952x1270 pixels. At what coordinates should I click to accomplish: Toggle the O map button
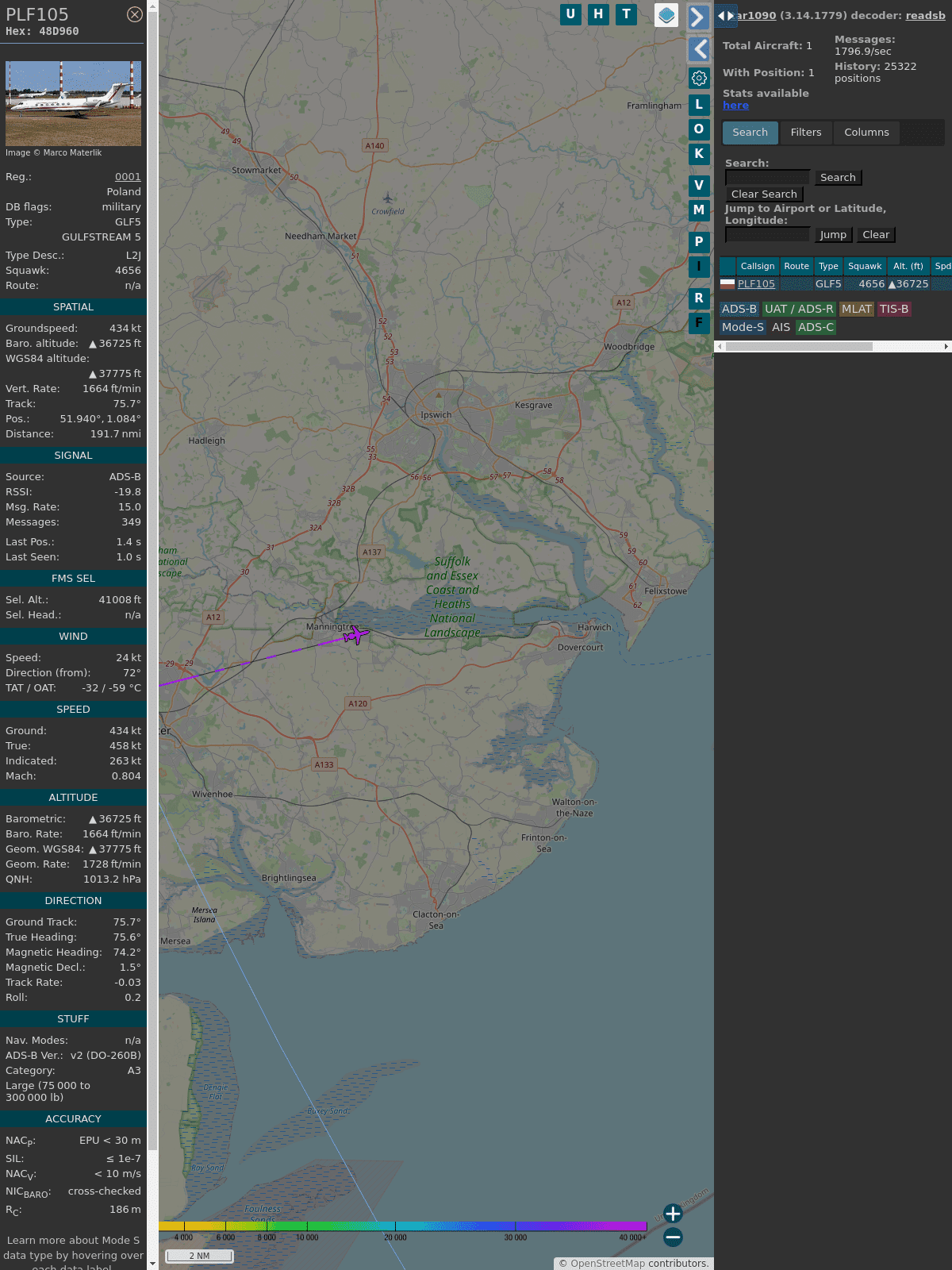click(x=699, y=129)
